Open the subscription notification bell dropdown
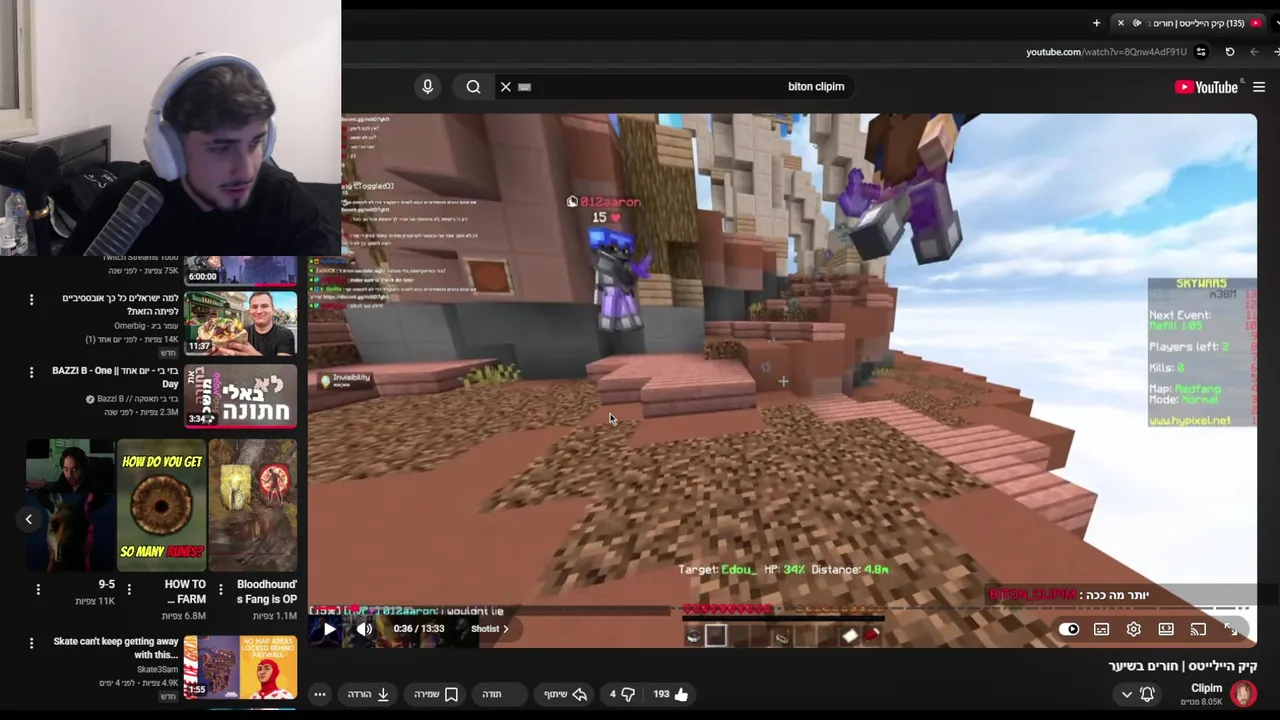This screenshot has width=1280, height=720. click(x=1138, y=694)
